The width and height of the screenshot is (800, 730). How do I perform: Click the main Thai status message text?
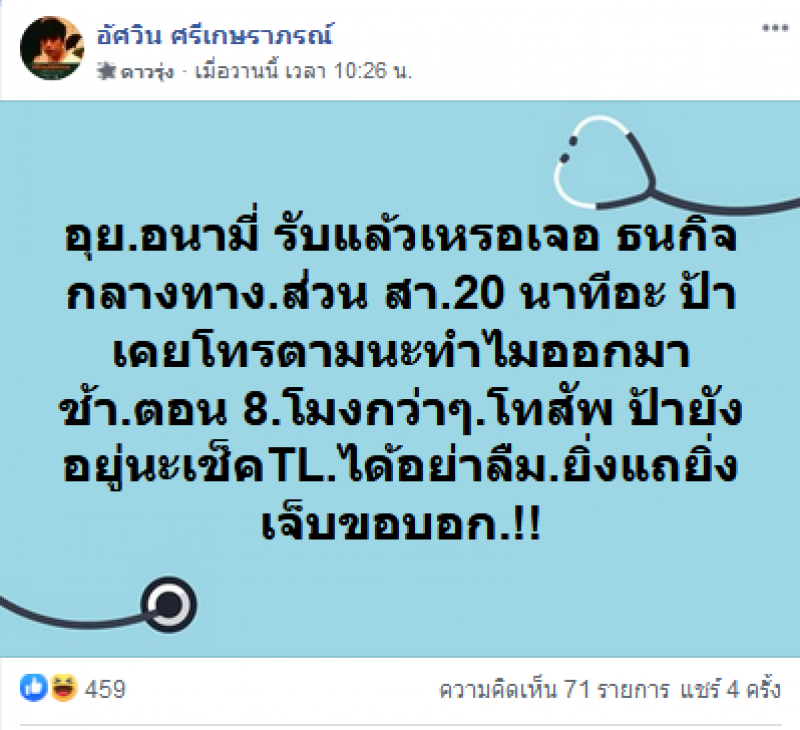[401, 381]
